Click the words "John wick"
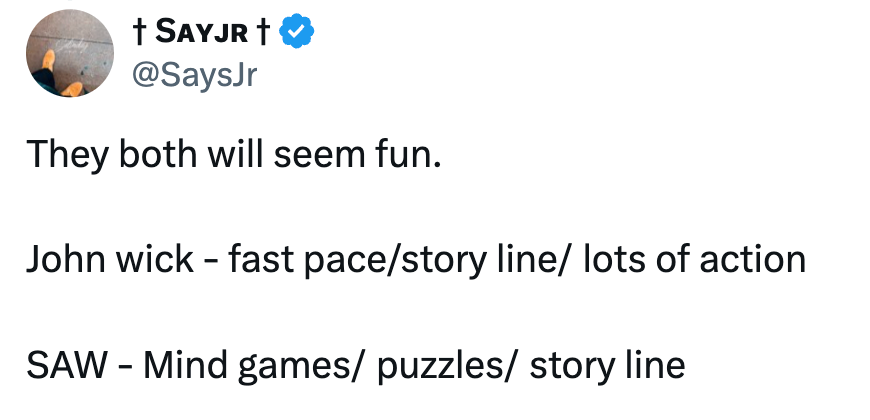Viewport: 870px width, 420px height. pyautogui.click(x=109, y=260)
